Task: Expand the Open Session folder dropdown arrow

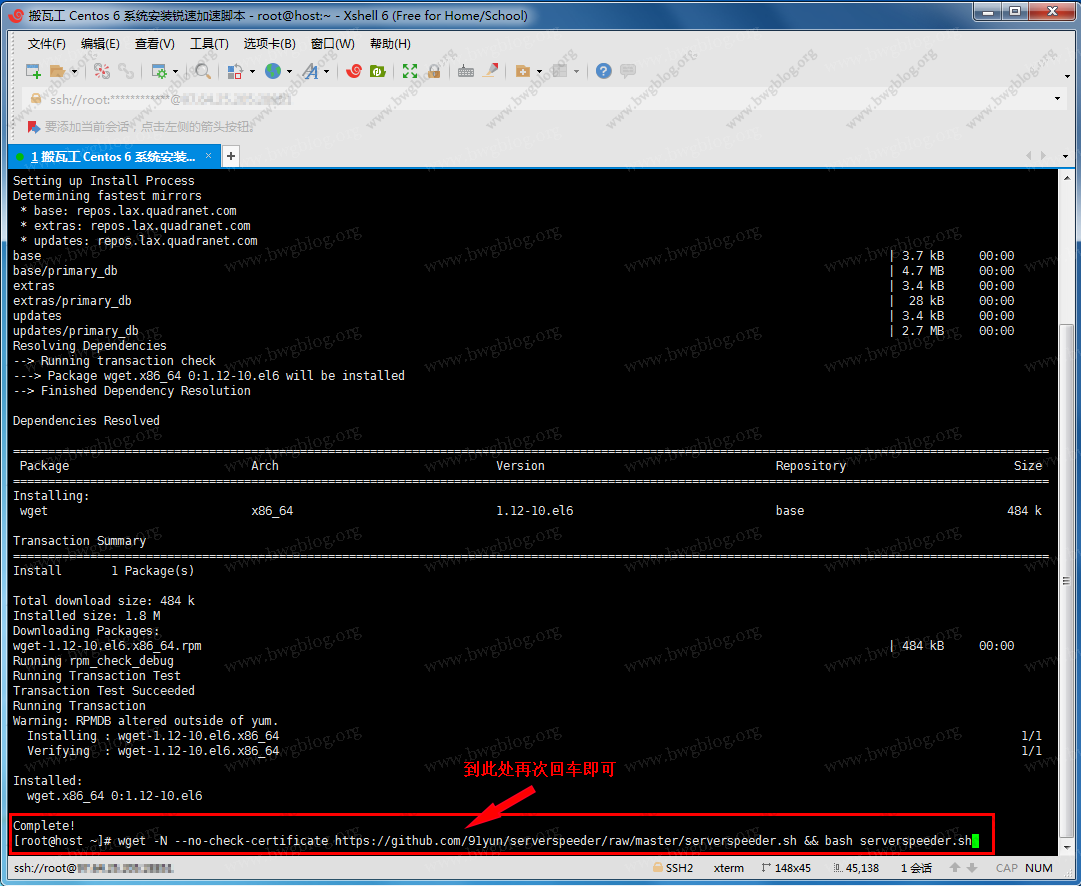Action: [74, 71]
